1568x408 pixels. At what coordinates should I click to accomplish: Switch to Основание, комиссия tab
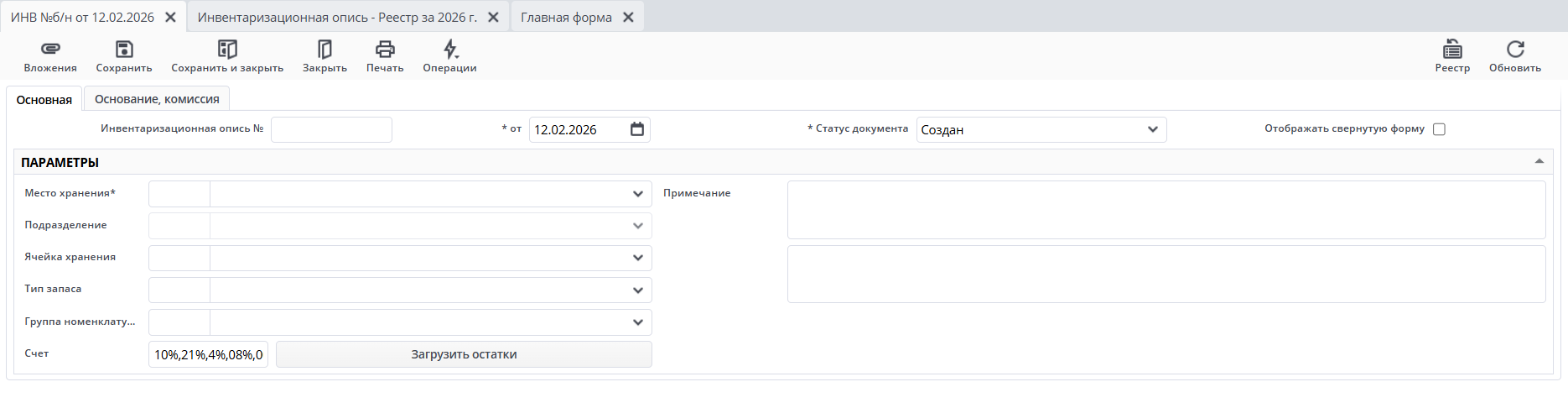pyautogui.click(x=157, y=99)
